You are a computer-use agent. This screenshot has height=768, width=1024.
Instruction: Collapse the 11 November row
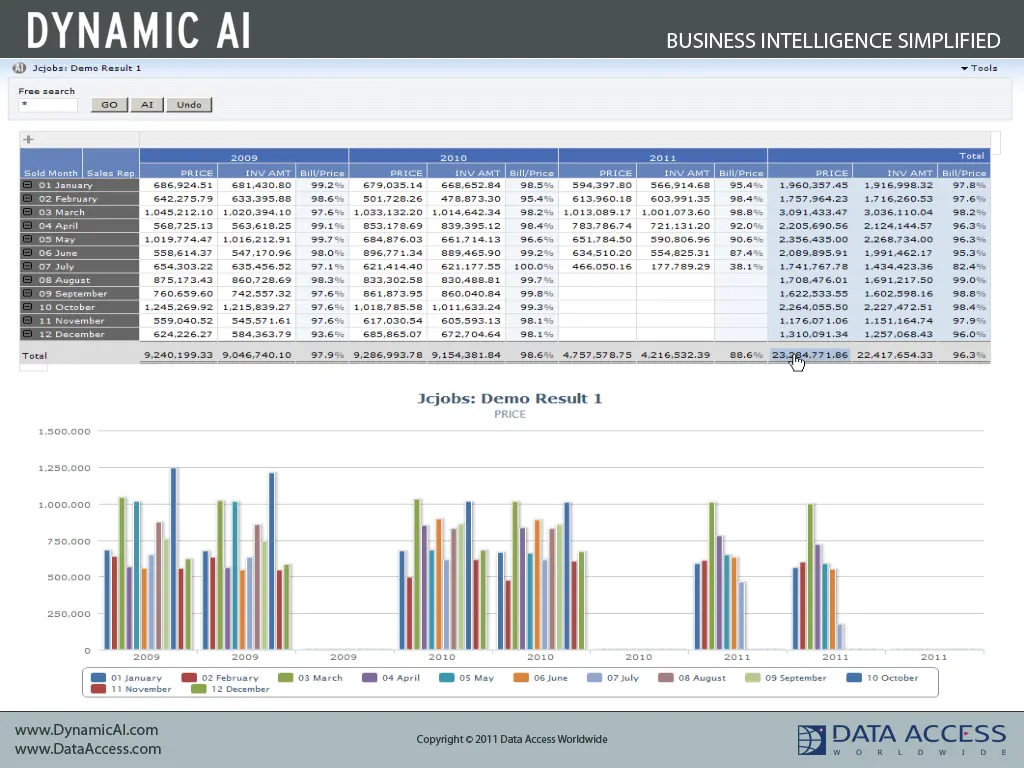[x=27, y=321]
